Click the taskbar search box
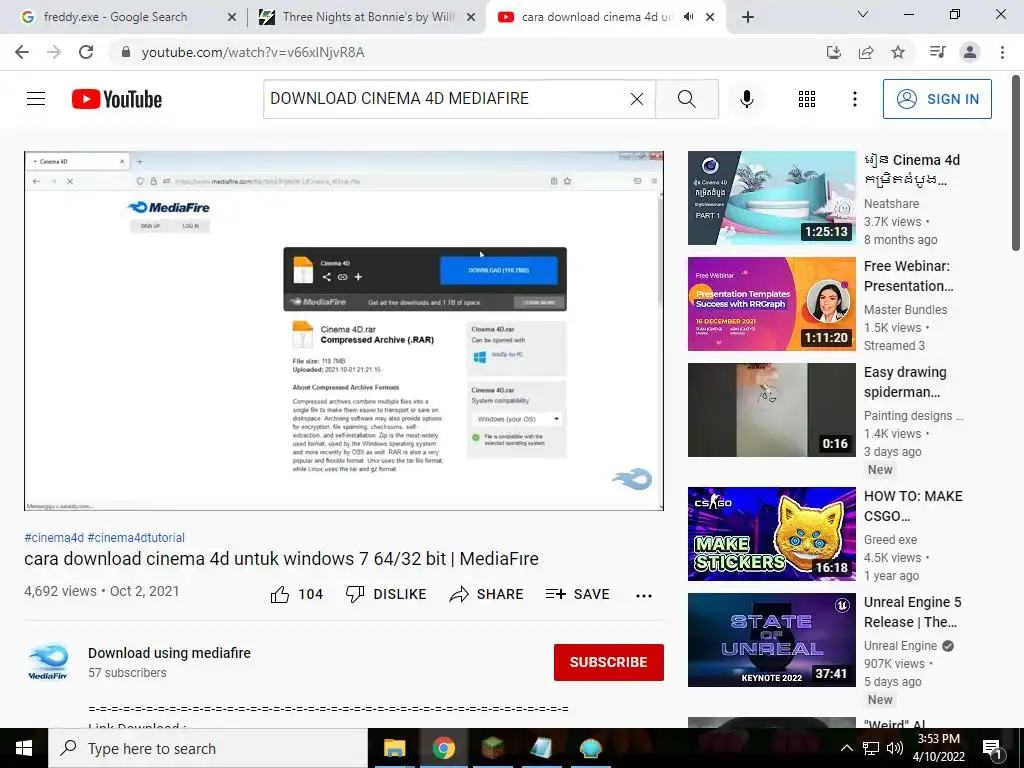Image resolution: width=1024 pixels, height=768 pixels. pos(208,748)
